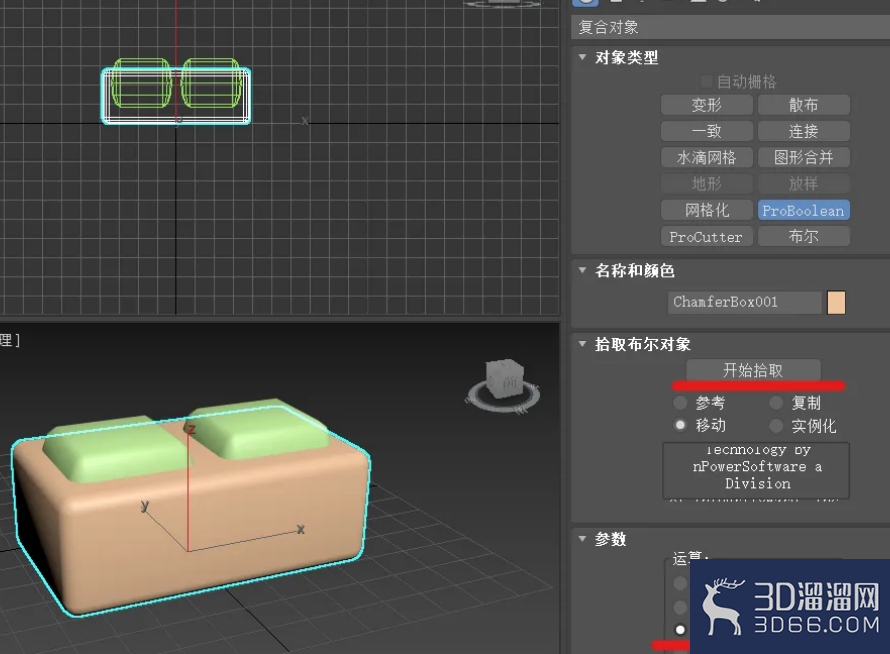Click the 变形 object type button

[707, 105]
